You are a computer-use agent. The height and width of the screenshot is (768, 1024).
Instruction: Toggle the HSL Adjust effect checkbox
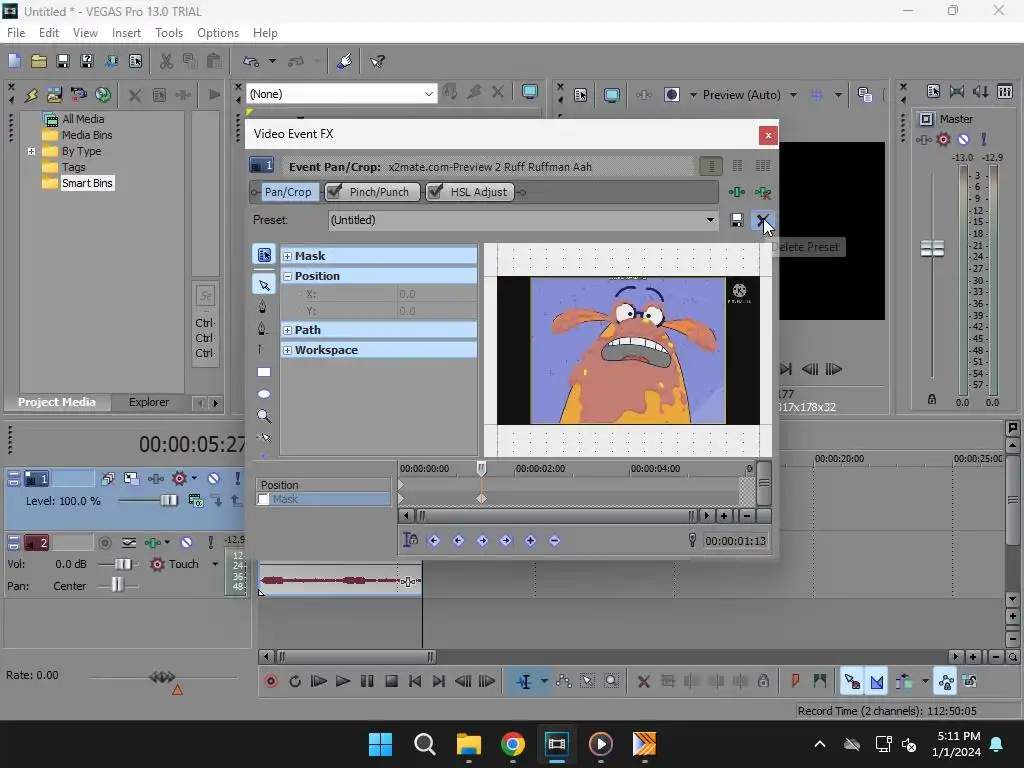(x=436, y=192)
